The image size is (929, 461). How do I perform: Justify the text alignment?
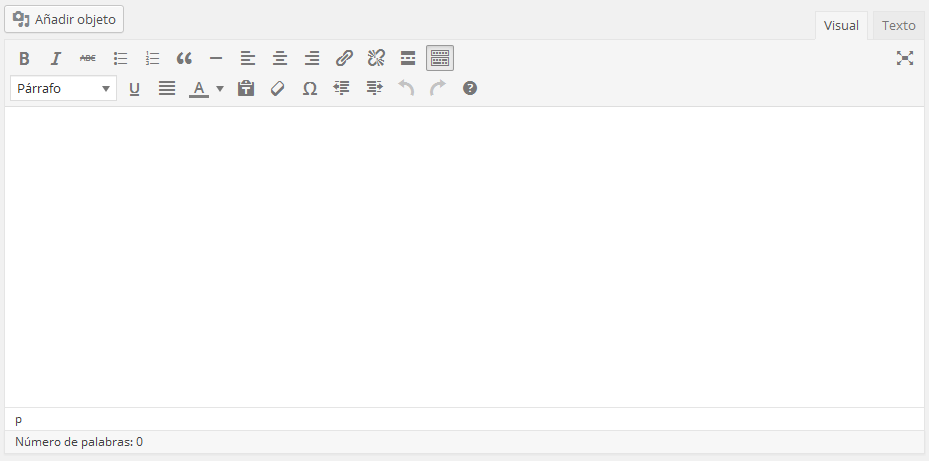click(x=166, y=88)
